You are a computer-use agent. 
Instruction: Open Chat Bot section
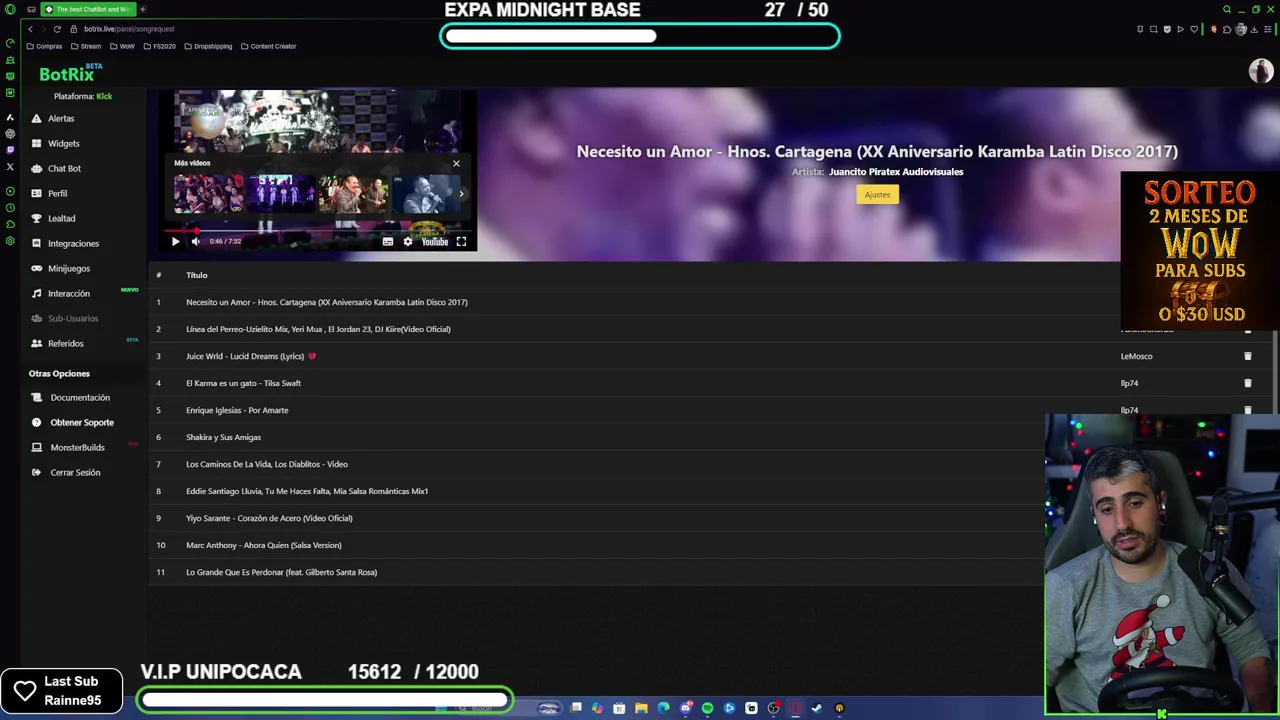point(64,168)
